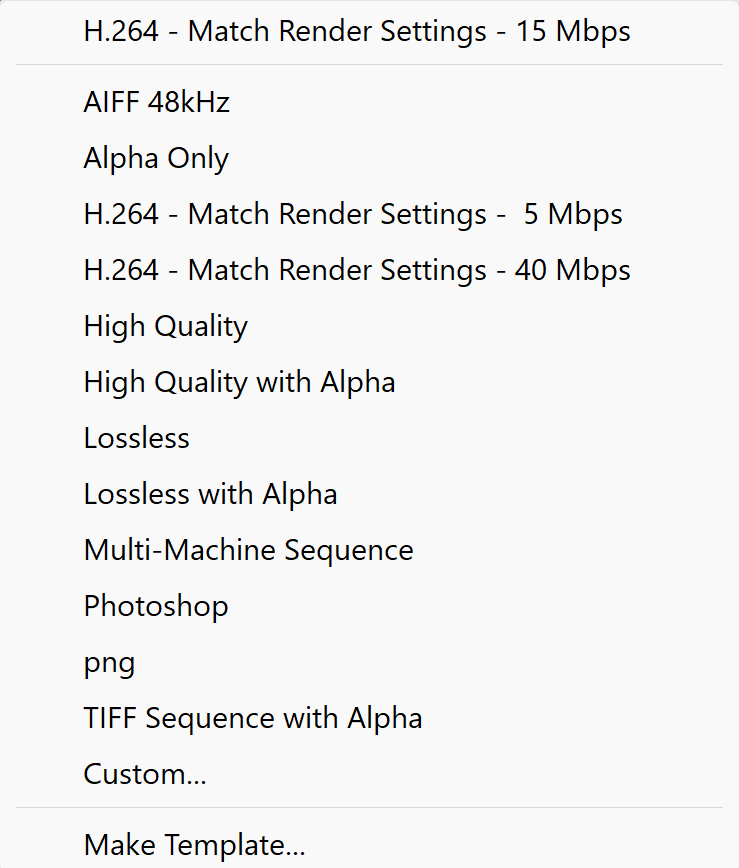
Task: Select the High Quality preset
Action: tap(165, 325)
